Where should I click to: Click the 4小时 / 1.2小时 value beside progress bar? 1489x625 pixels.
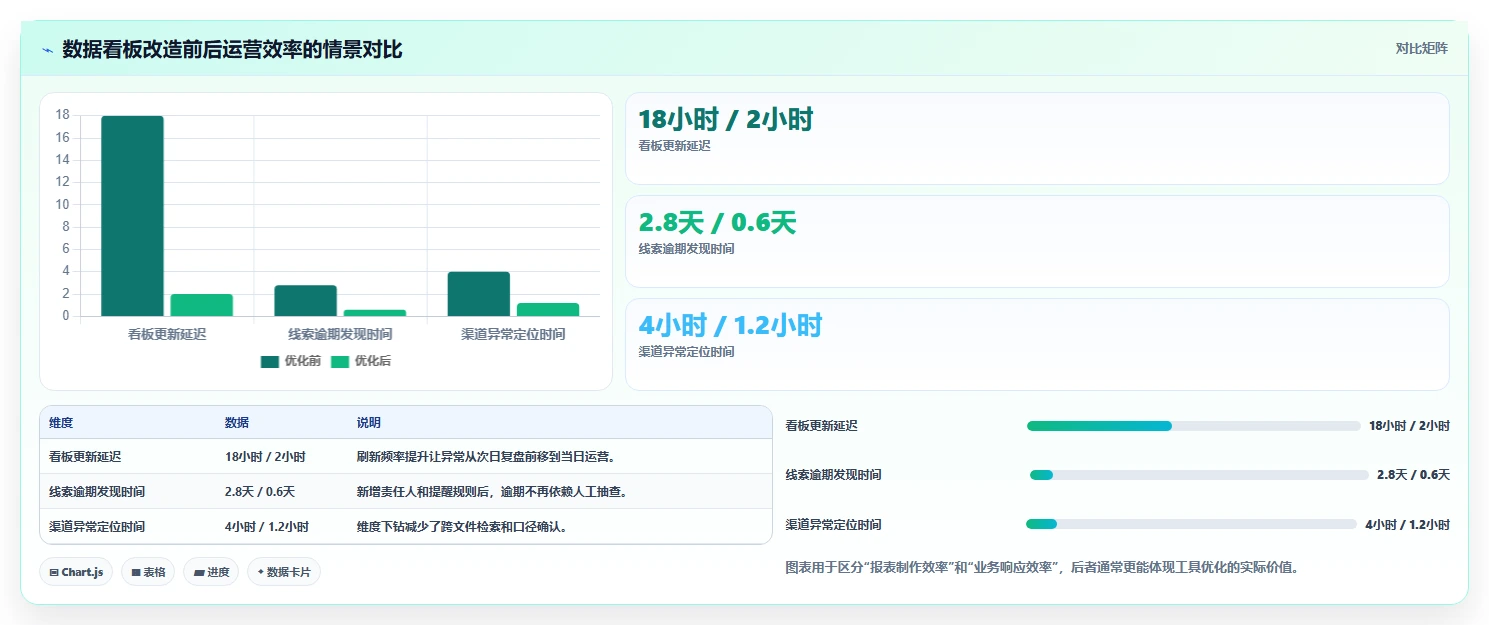click(x=1407, y=524)
